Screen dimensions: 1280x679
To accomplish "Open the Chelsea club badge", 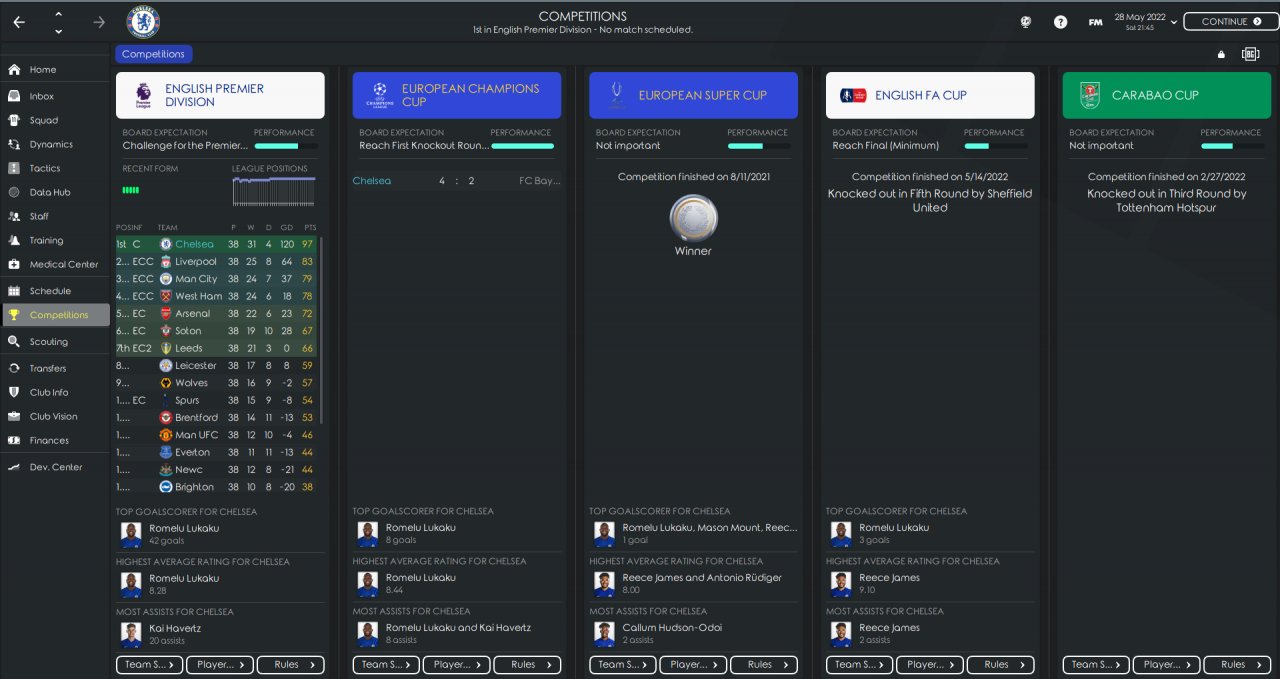I will [143, 22].
